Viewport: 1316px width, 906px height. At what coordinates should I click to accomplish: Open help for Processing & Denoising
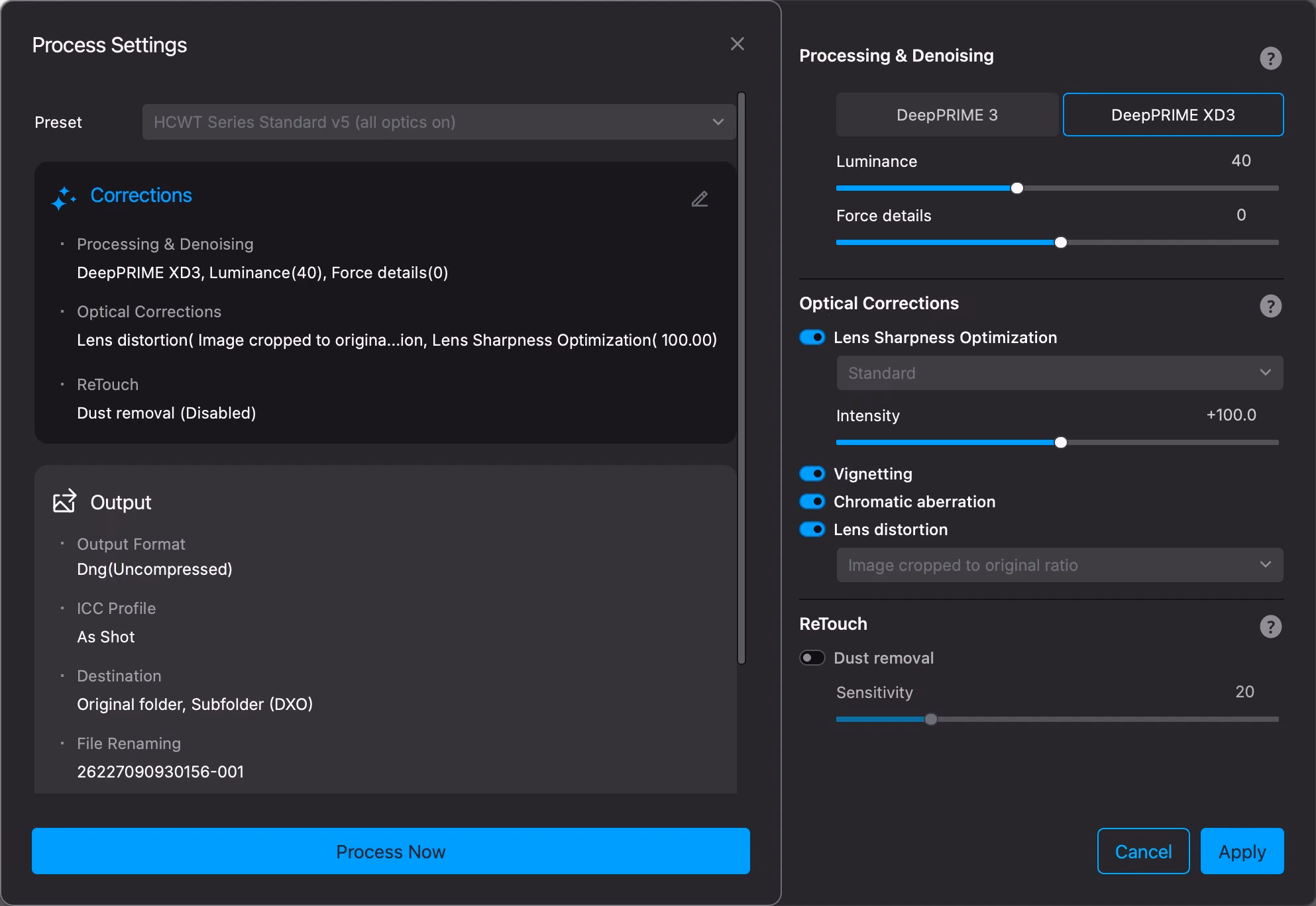pyautogui.click(x=1270, y=58)
